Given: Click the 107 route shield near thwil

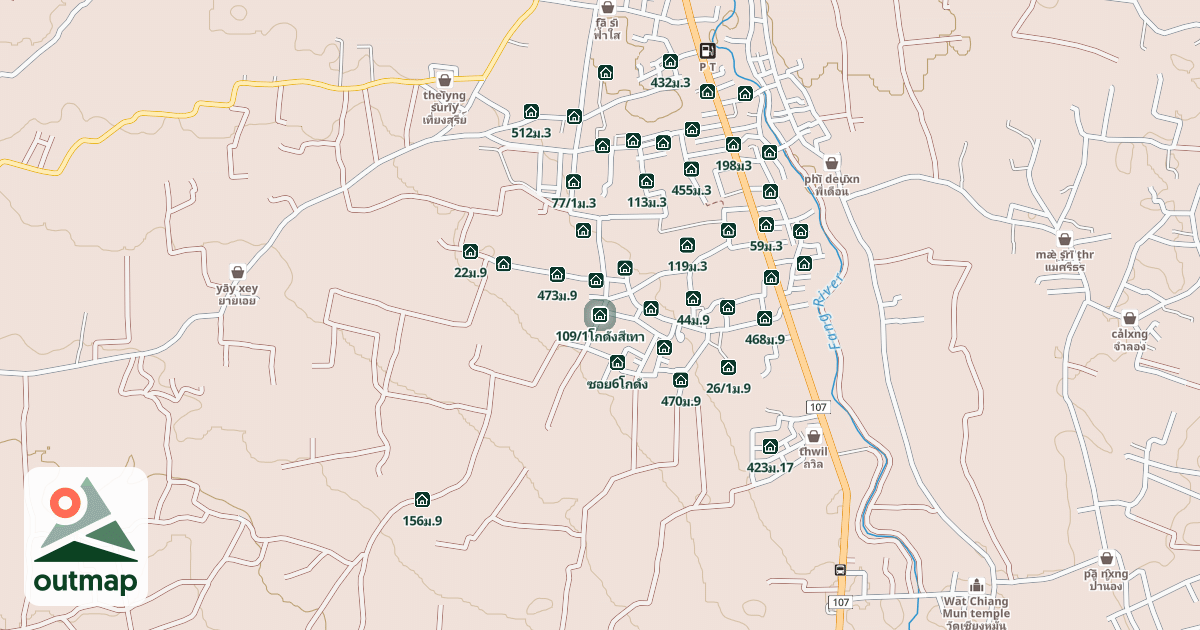Looking at the screenshot, I should click(818, 406).
